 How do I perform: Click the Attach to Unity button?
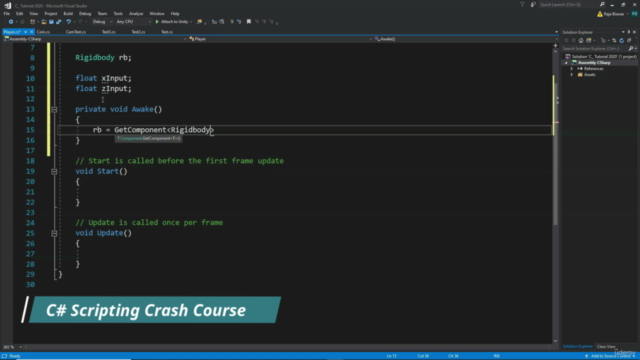click(x=173, y=22)
